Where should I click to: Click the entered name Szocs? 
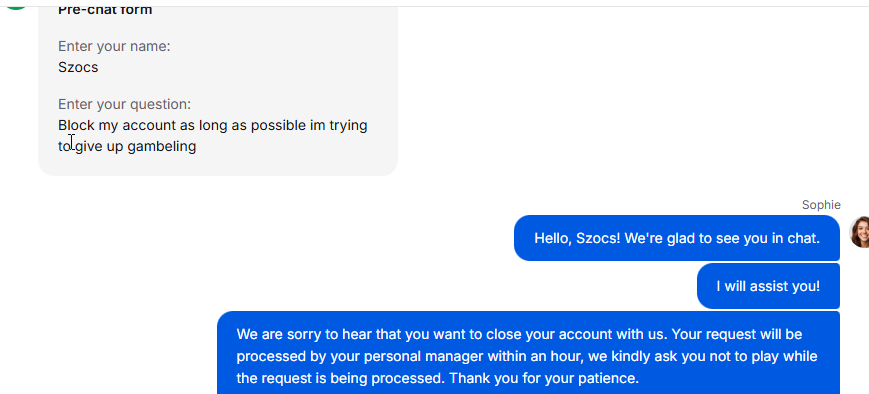(x=78, y=68)
